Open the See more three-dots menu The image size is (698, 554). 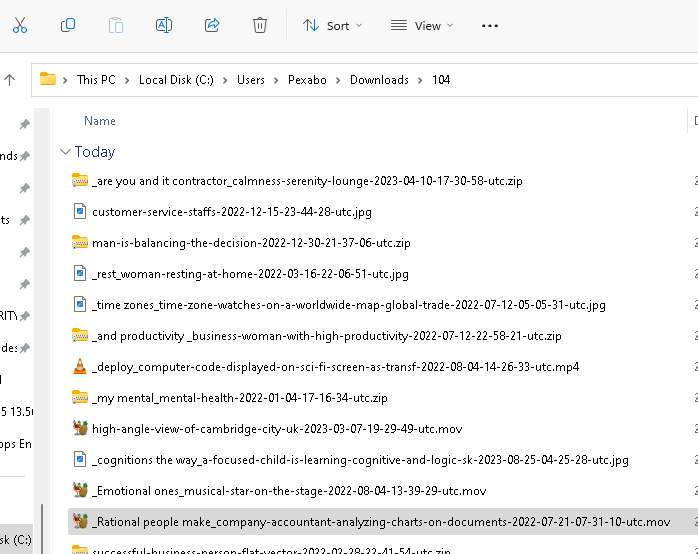pyautogui.click(x=490, y=26)
